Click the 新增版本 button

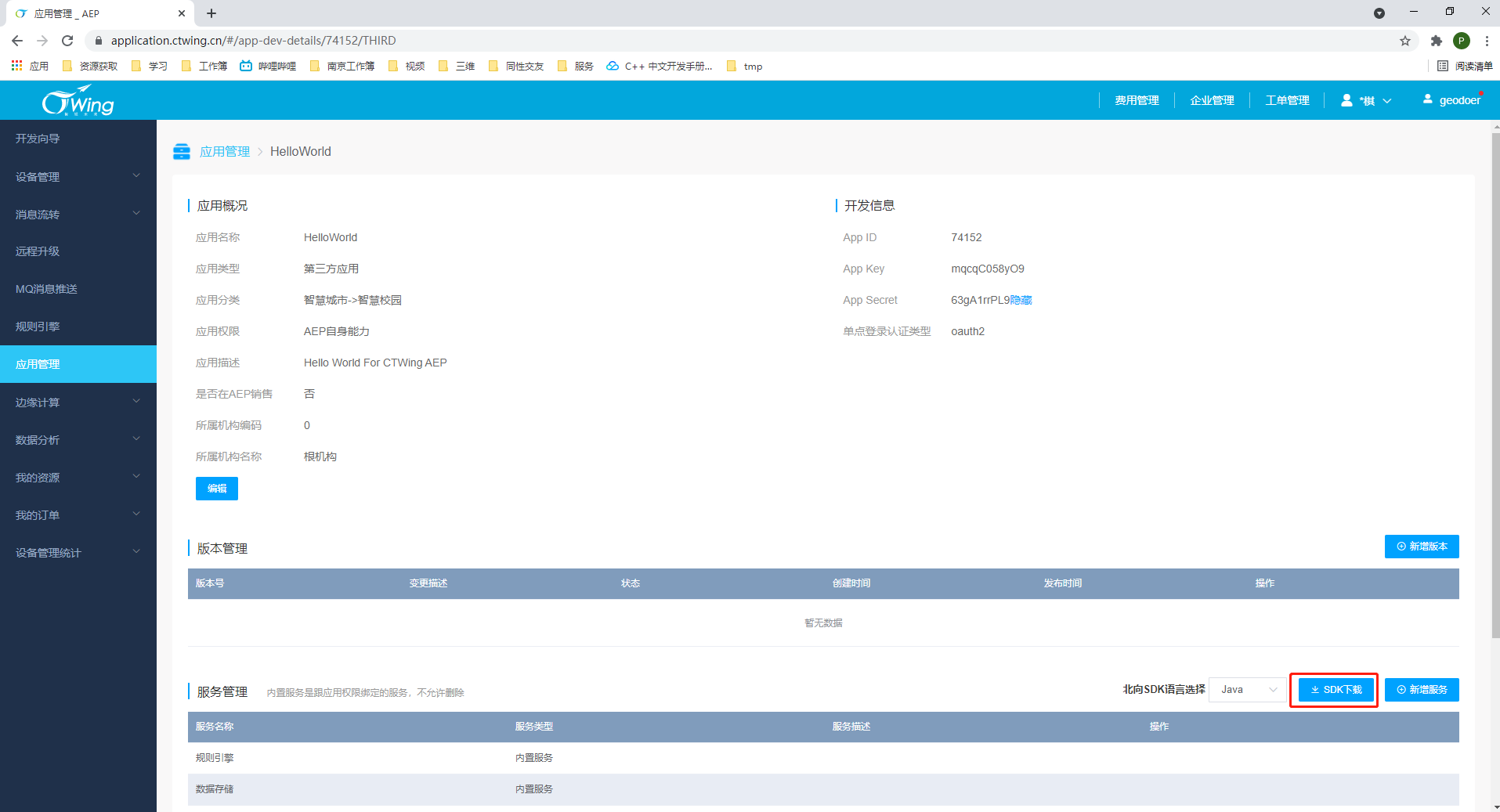point(1422,547)
